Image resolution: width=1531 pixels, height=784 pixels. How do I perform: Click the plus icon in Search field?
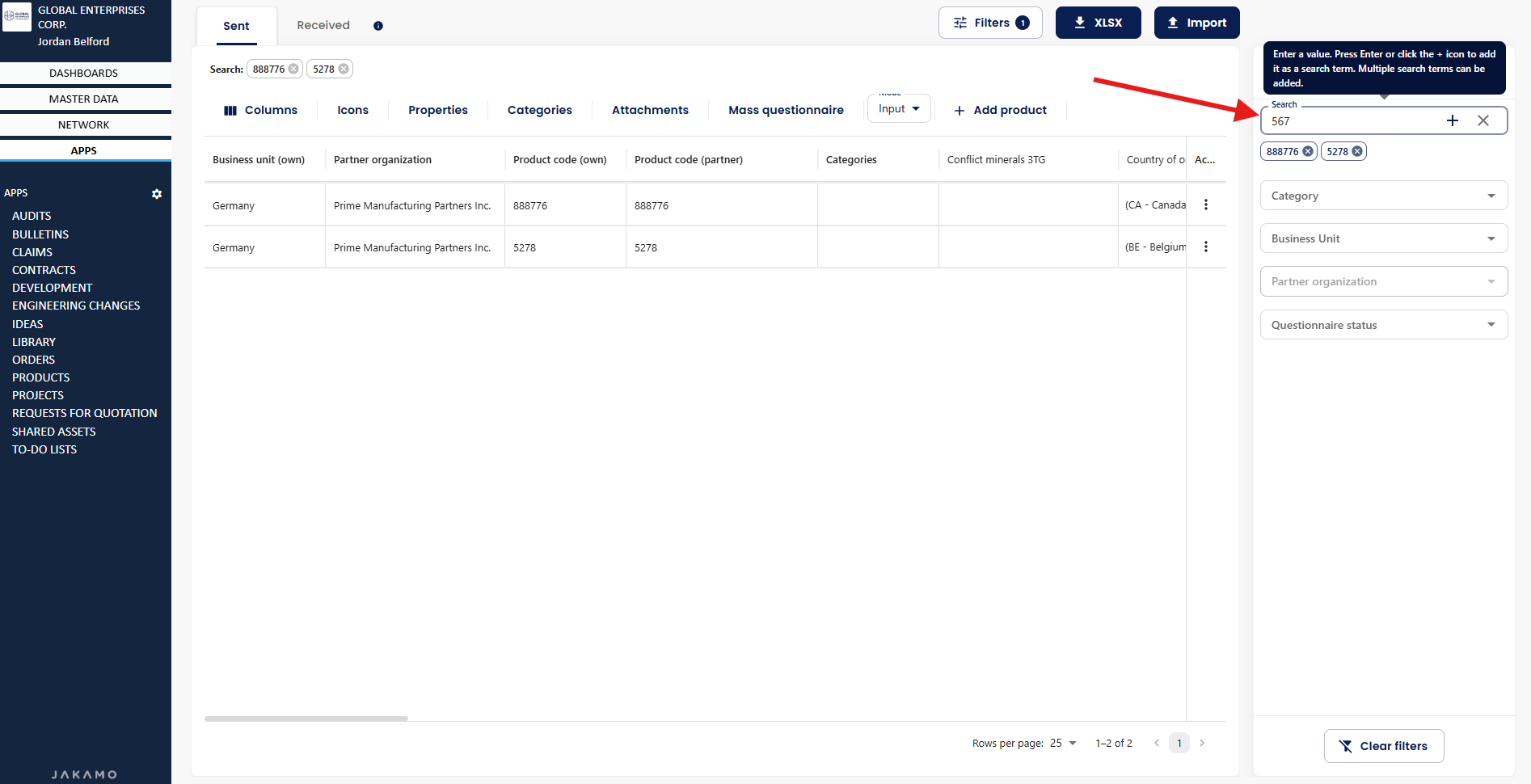1452,120
